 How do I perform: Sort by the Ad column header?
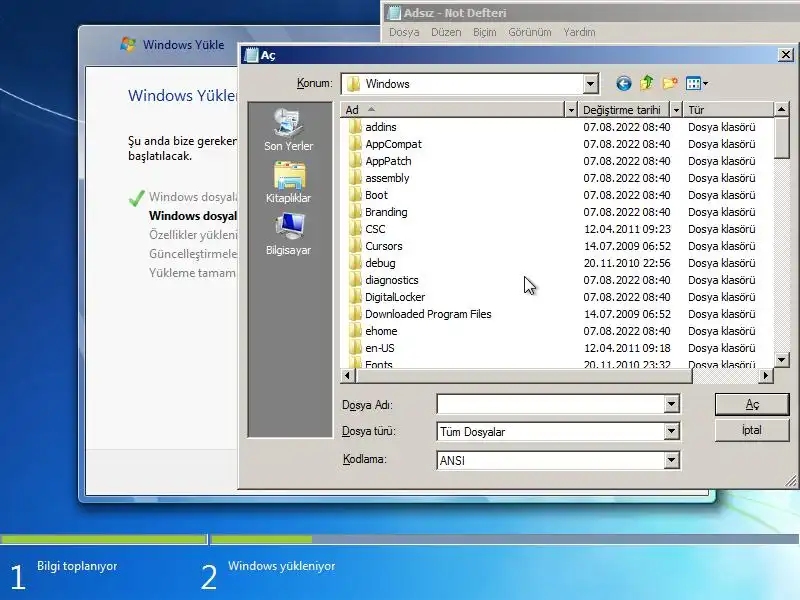[x=453, y=110]
